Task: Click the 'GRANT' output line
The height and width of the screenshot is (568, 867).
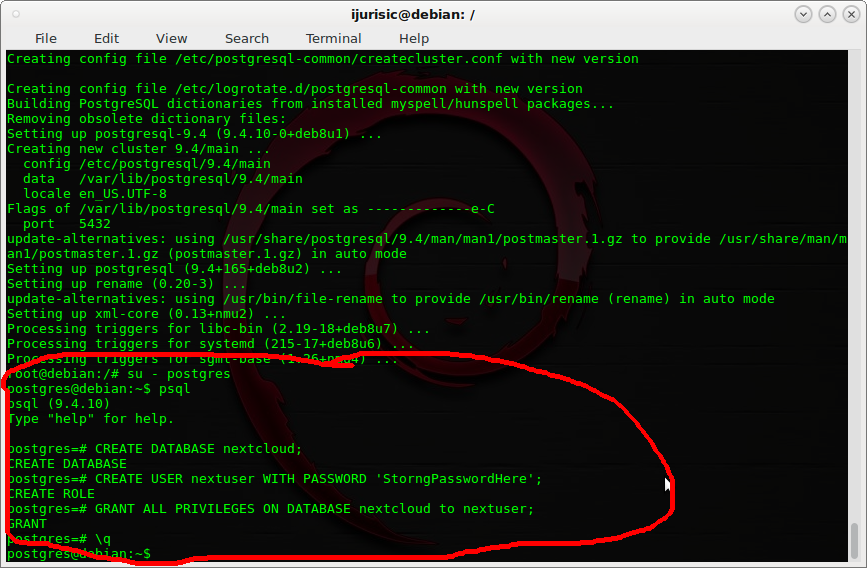Action: (27, 523)
